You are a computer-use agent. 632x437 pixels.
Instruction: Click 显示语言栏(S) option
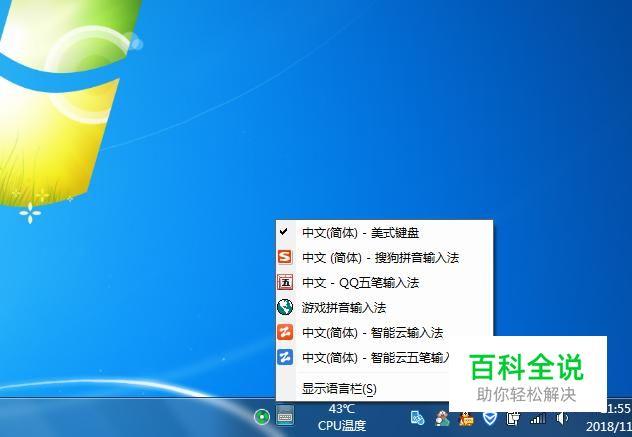[363, 389]
